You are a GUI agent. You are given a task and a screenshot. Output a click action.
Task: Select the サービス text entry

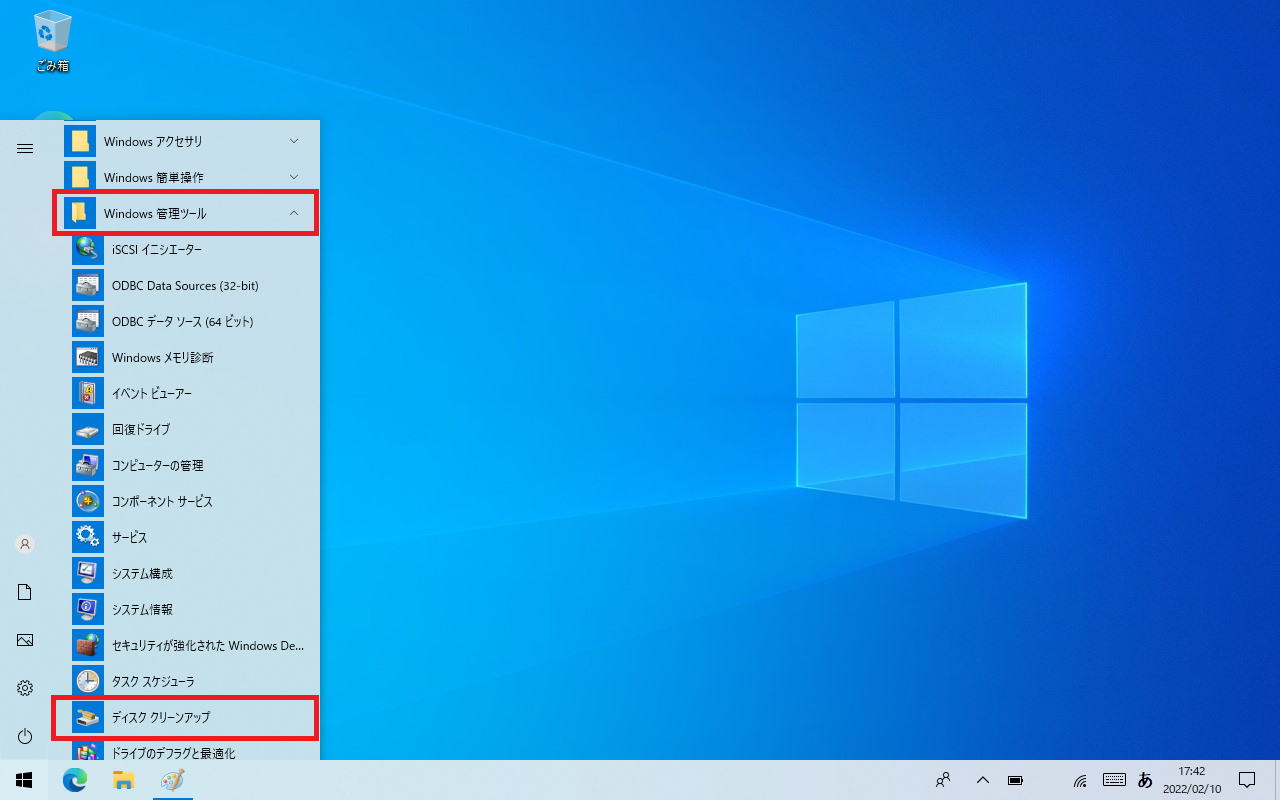[130, 537]
